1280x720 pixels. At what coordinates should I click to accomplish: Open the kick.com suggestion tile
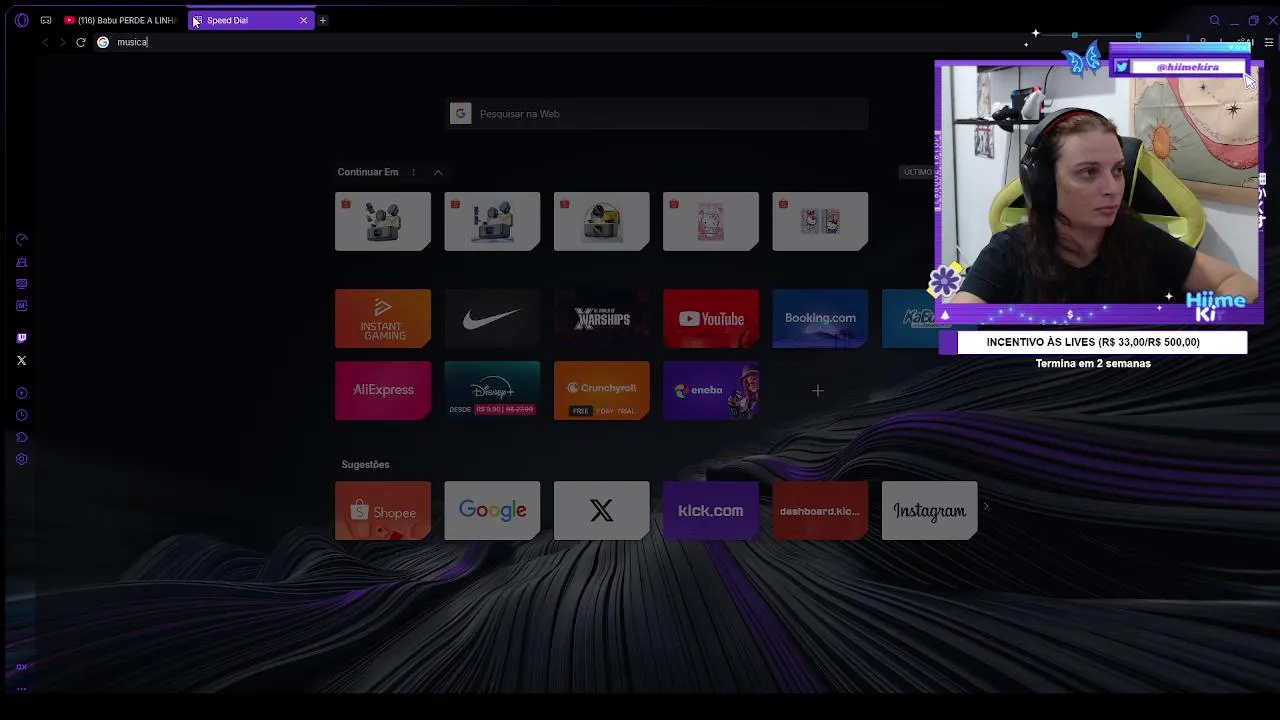coord(711,511)
